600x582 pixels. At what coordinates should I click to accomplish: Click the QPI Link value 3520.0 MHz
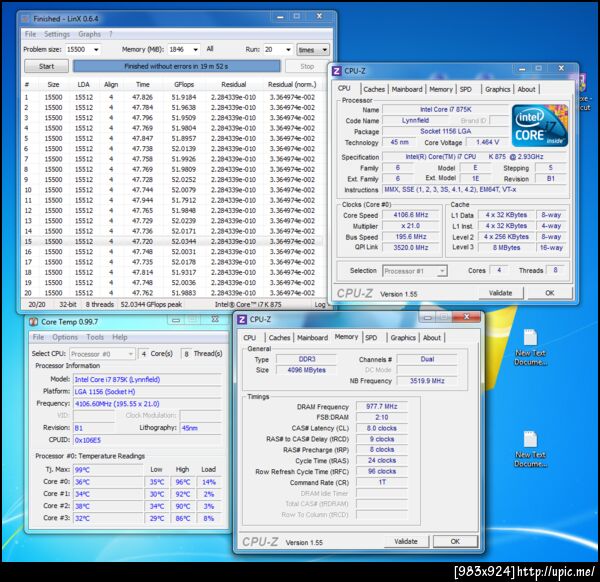[x=411, y=248]
